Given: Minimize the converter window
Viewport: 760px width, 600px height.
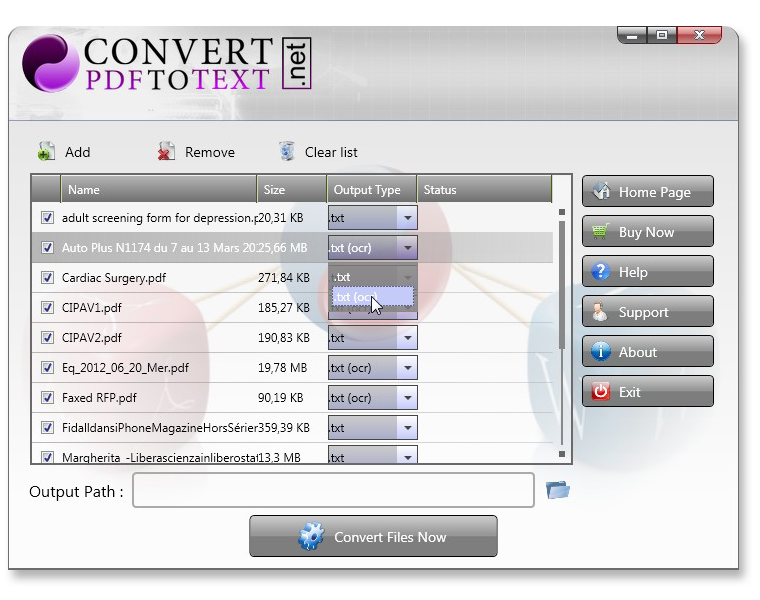Looking at the screenshot, I should 632,35.
